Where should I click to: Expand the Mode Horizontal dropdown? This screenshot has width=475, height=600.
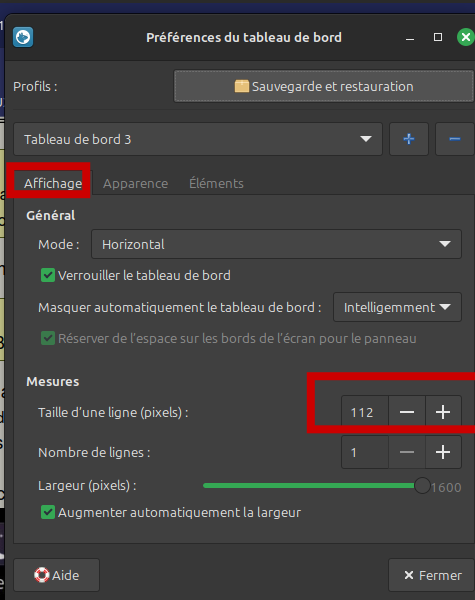click(x=276, y=244)
